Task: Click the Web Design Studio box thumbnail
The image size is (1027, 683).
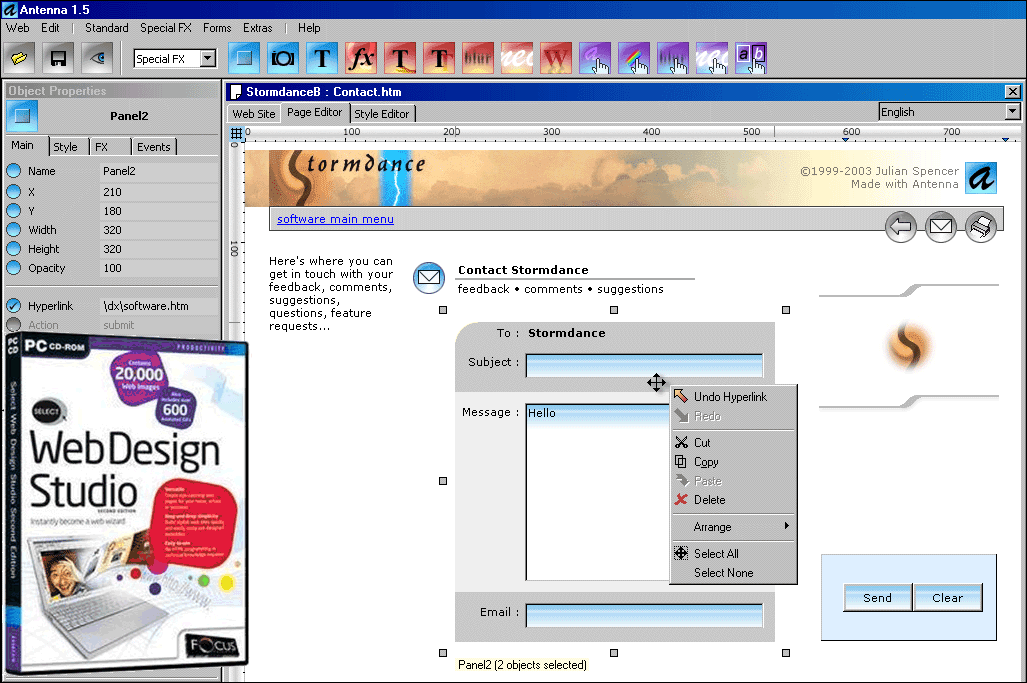Action: tap(126, 504)
